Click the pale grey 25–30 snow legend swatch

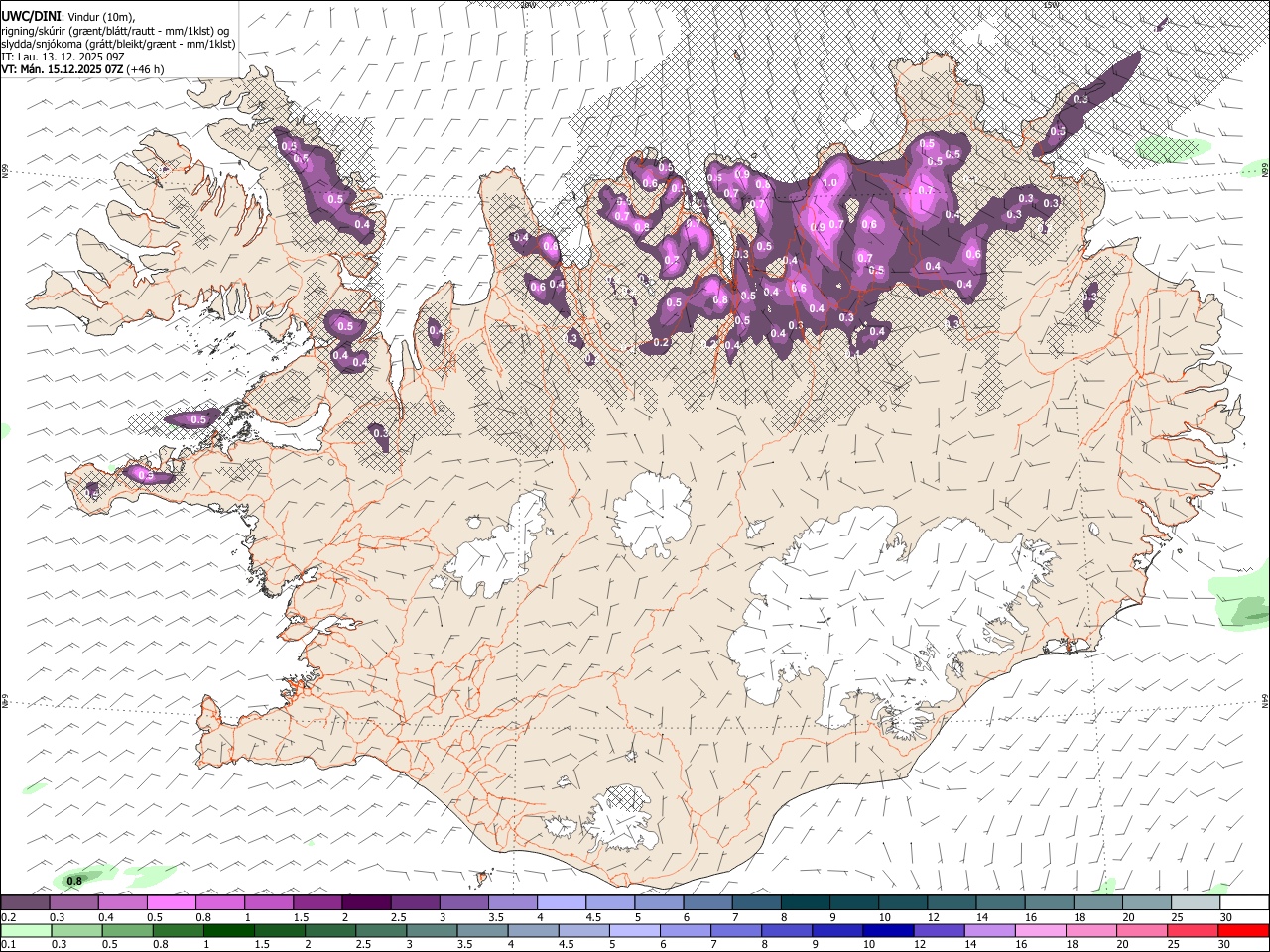[x=1197, y=902]
